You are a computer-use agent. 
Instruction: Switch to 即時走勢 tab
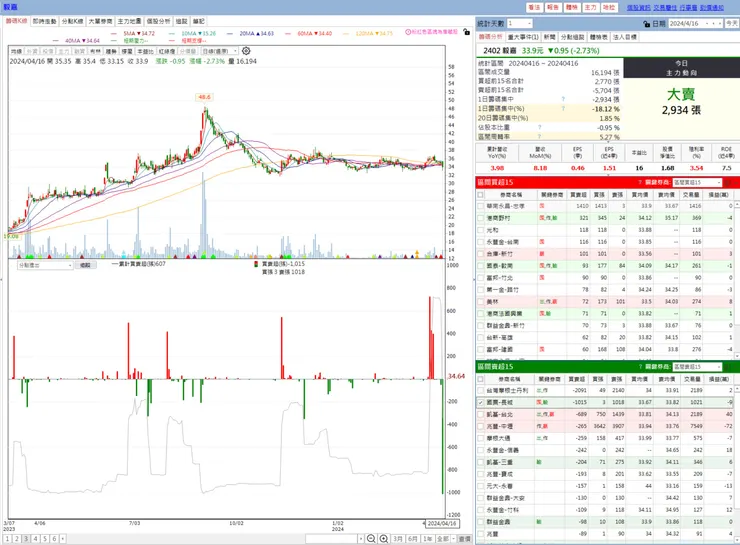click(x=44, y=21)
